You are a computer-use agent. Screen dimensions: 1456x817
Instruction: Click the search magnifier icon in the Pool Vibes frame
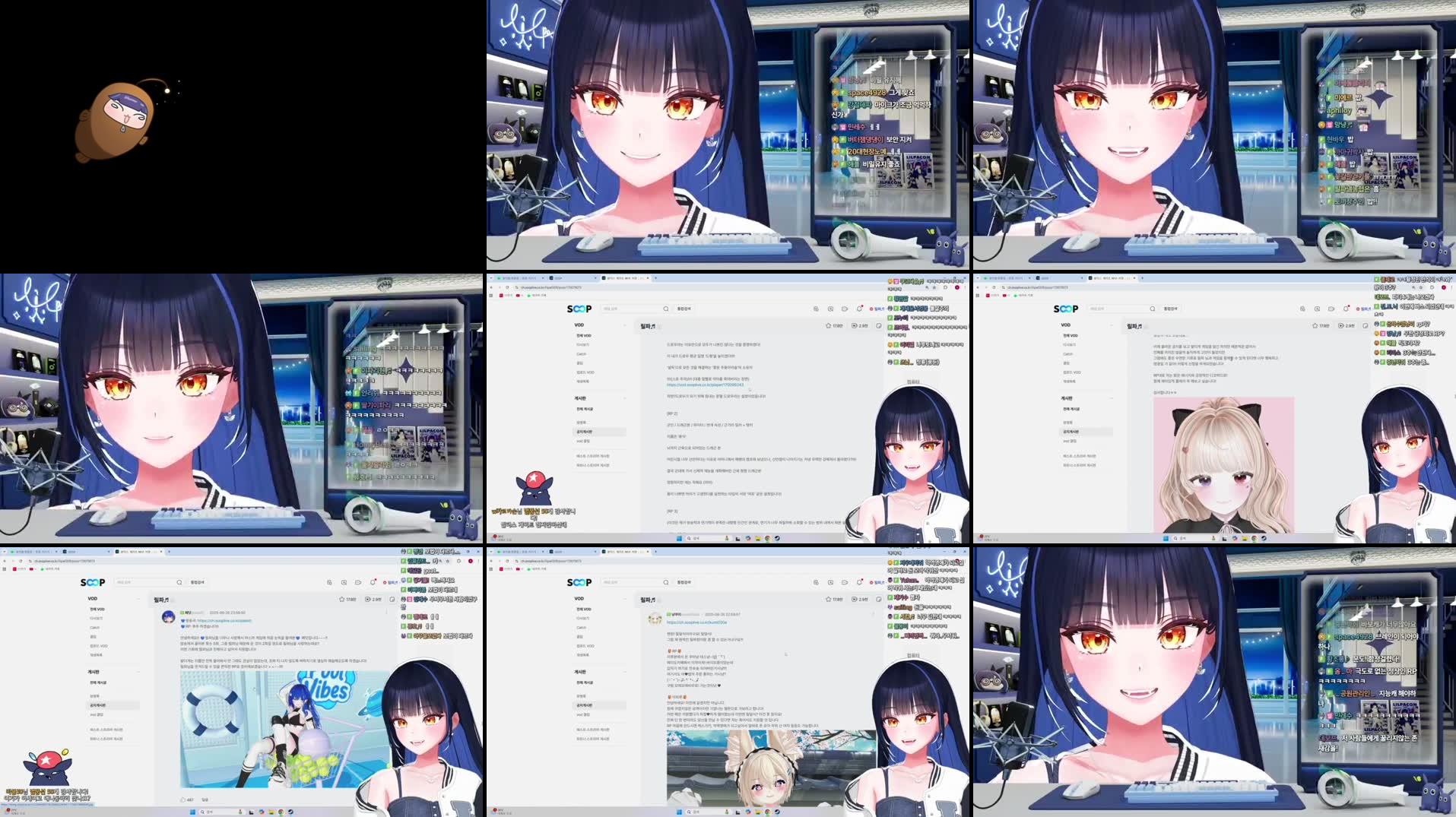click(179, 582)
